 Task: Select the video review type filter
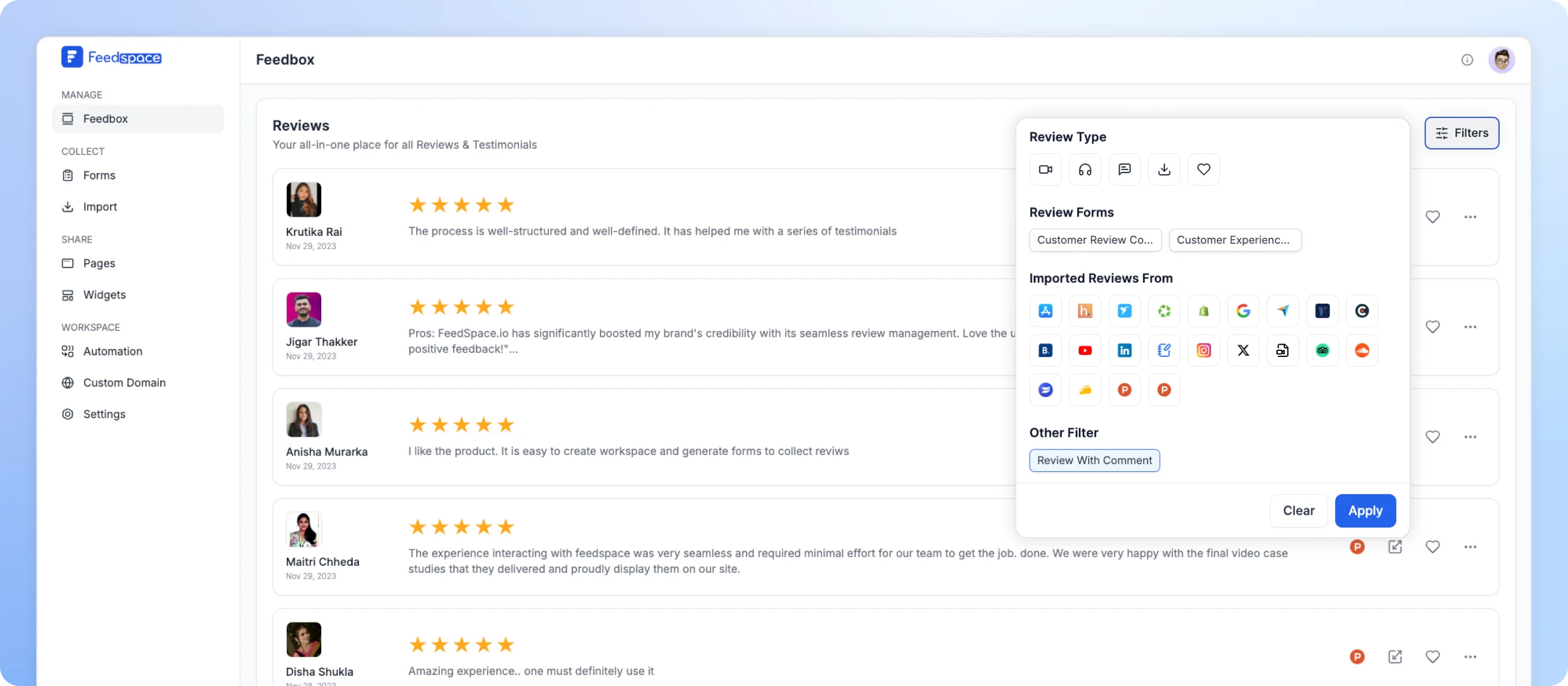click(1045, 169)
